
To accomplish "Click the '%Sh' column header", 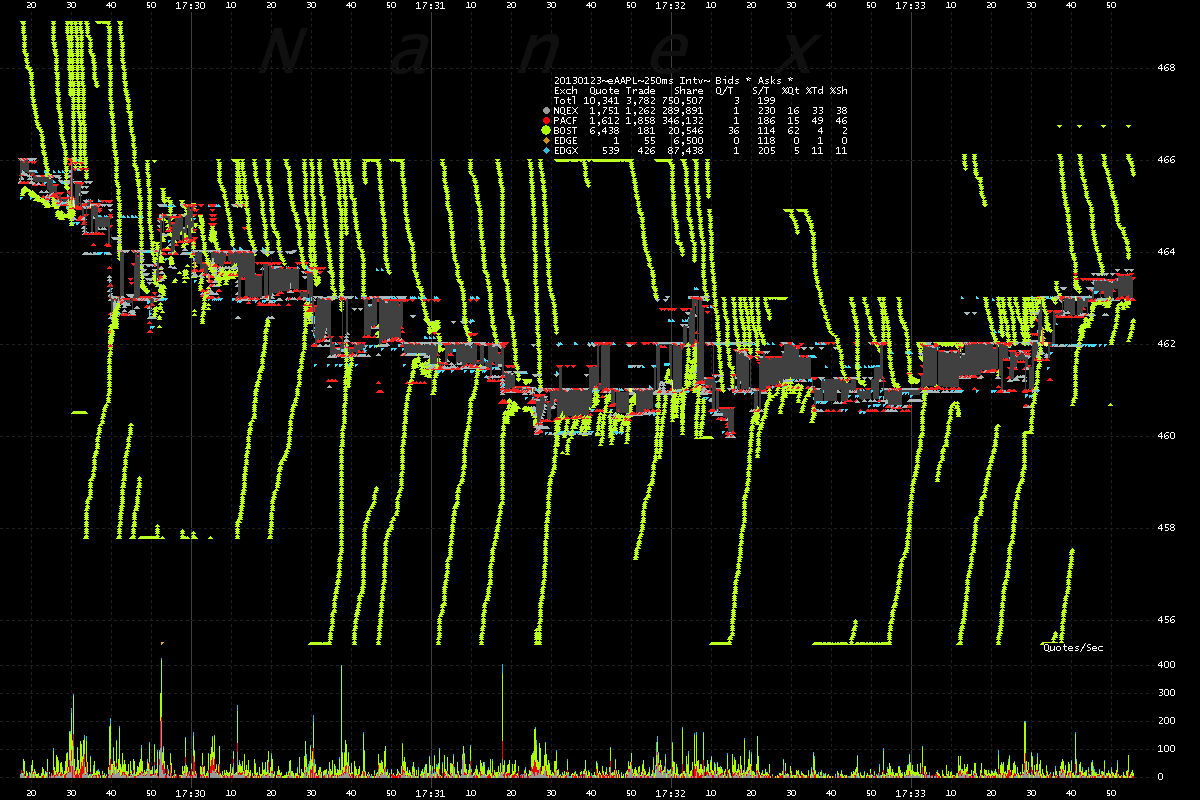I will tap(838, 91).
